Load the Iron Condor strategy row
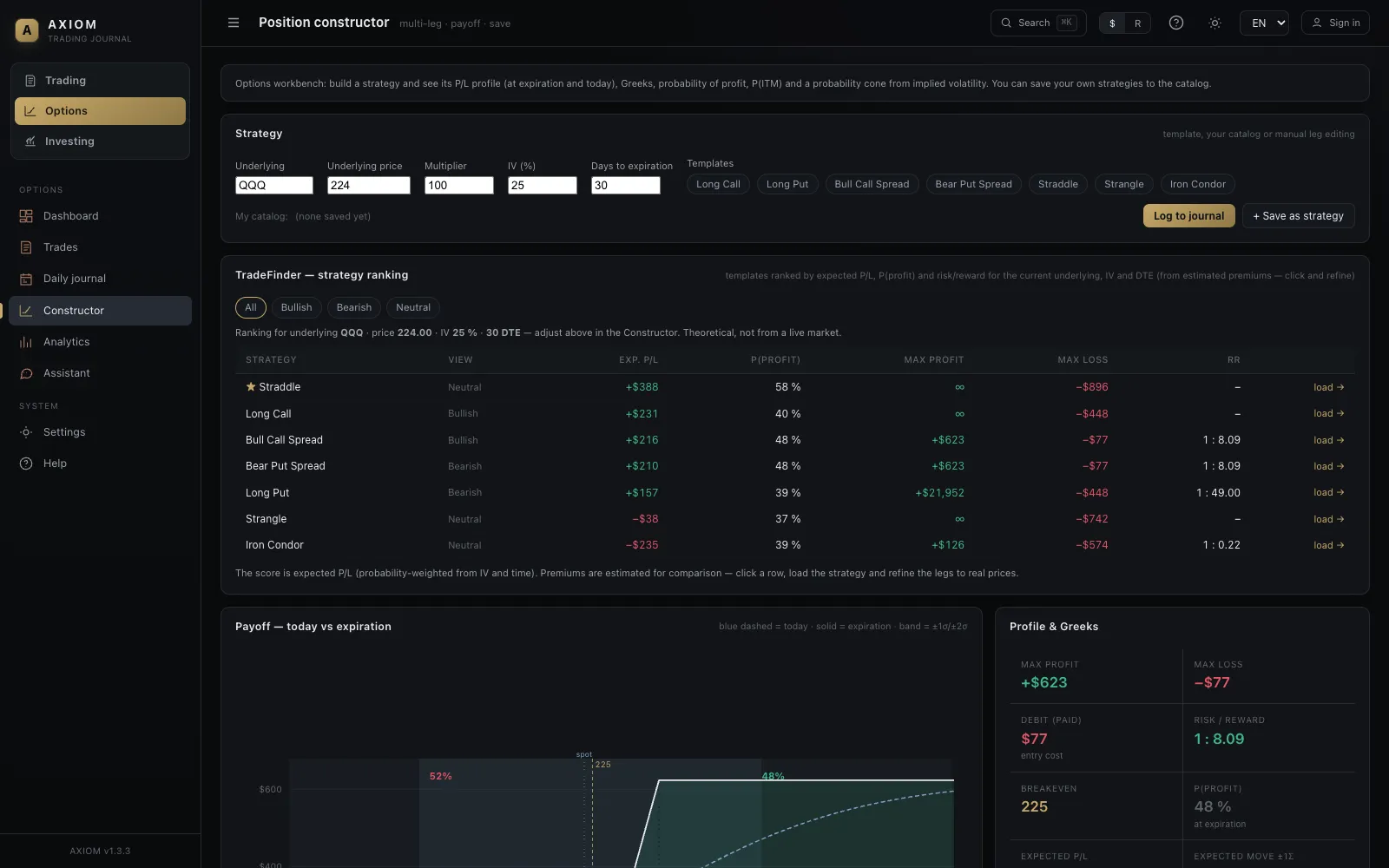This screenshot has width=1389, height=868. click(1328, 545)
